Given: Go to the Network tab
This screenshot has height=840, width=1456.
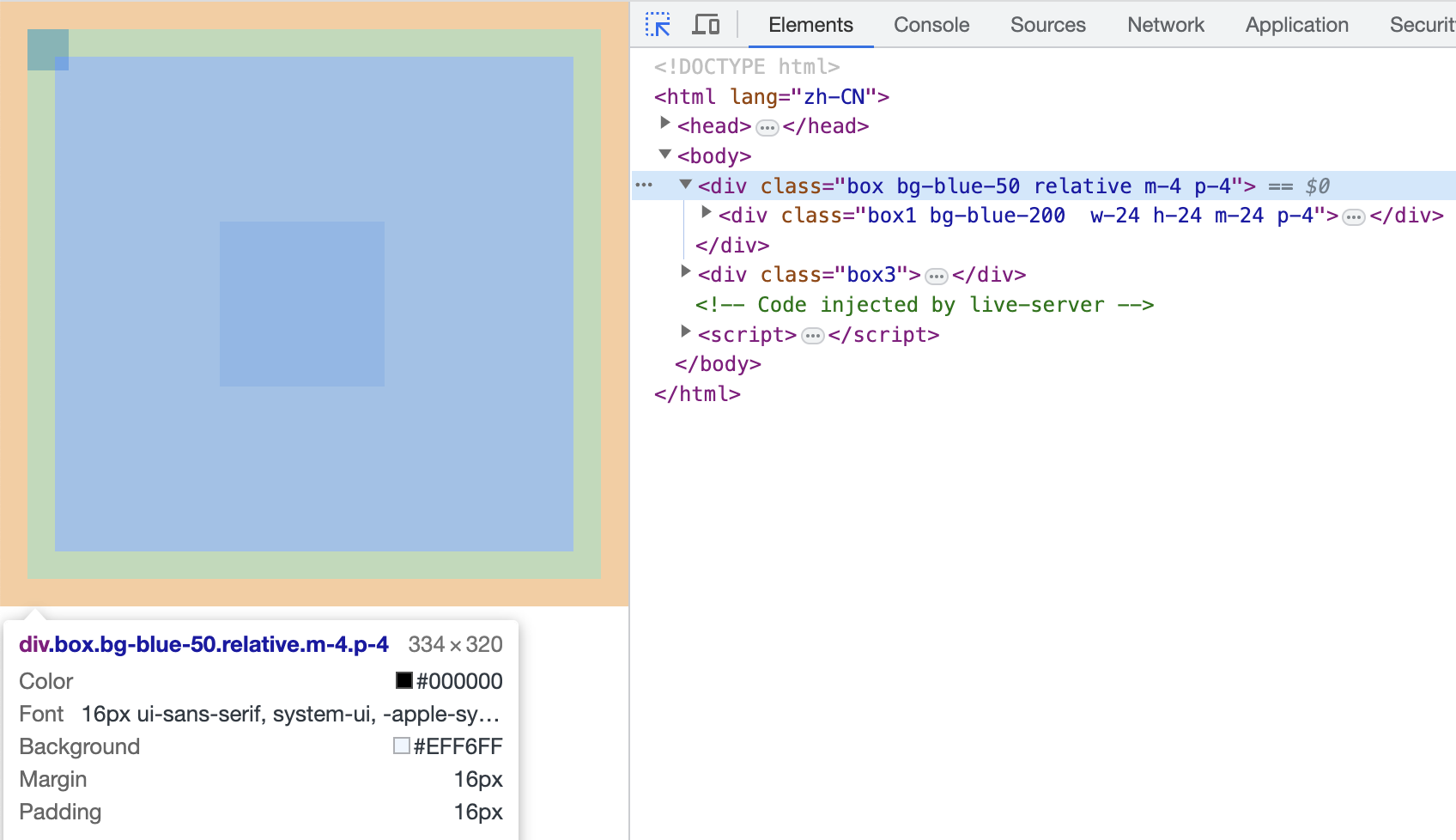Looking at the screenshot, I should tap(1165, 25).
